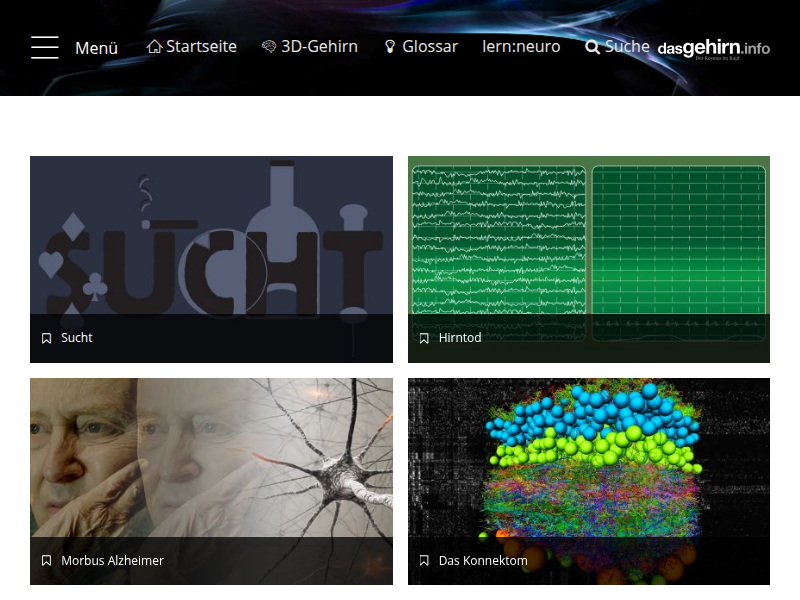The image size is (800, 600).
Task: Select the Morbus Alzheimer thumbnail image
Action: (x=211, y=457)
